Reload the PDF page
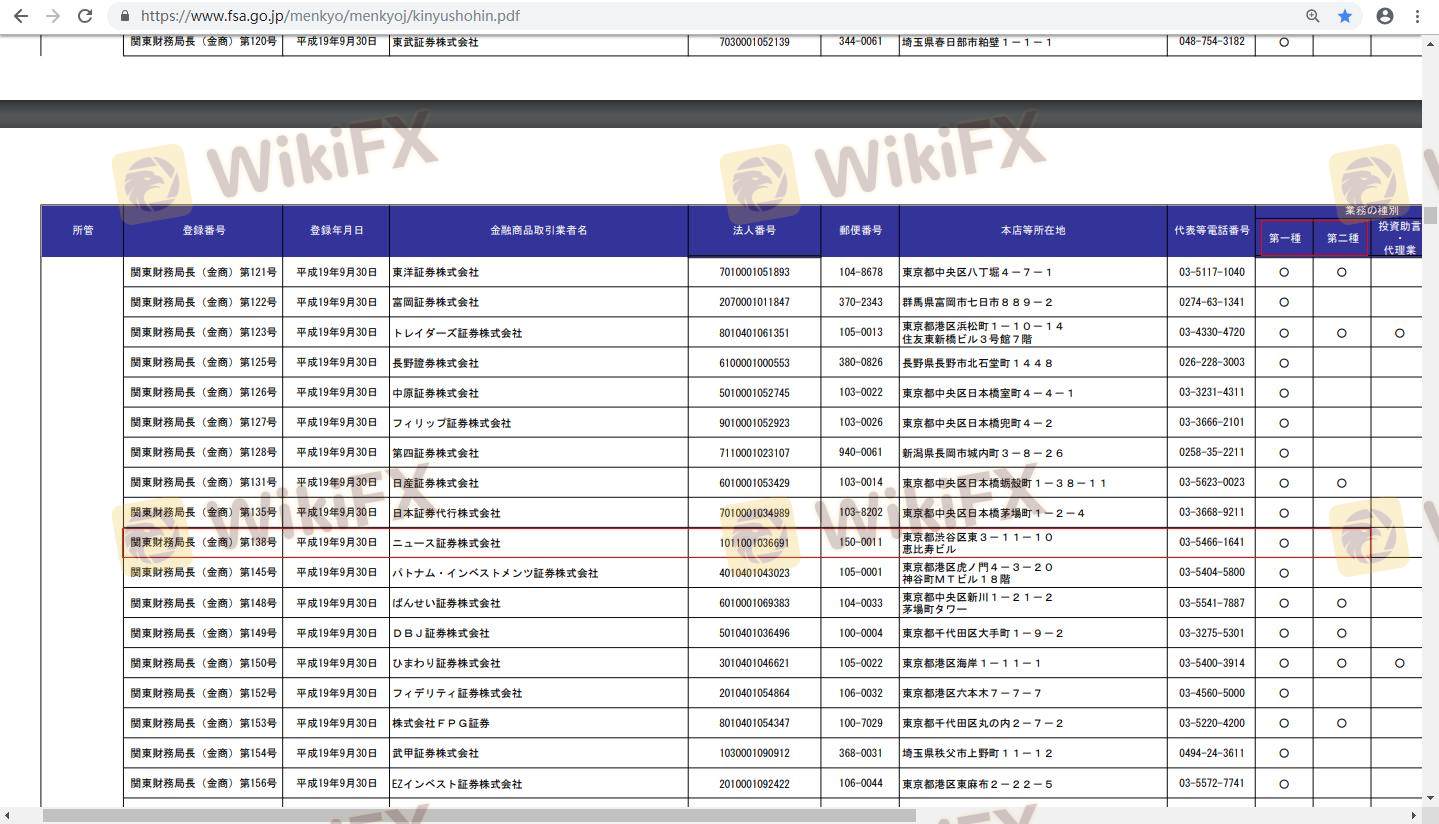The height and width of the screenshot is (824, 1439). click(x=86, y=16)
